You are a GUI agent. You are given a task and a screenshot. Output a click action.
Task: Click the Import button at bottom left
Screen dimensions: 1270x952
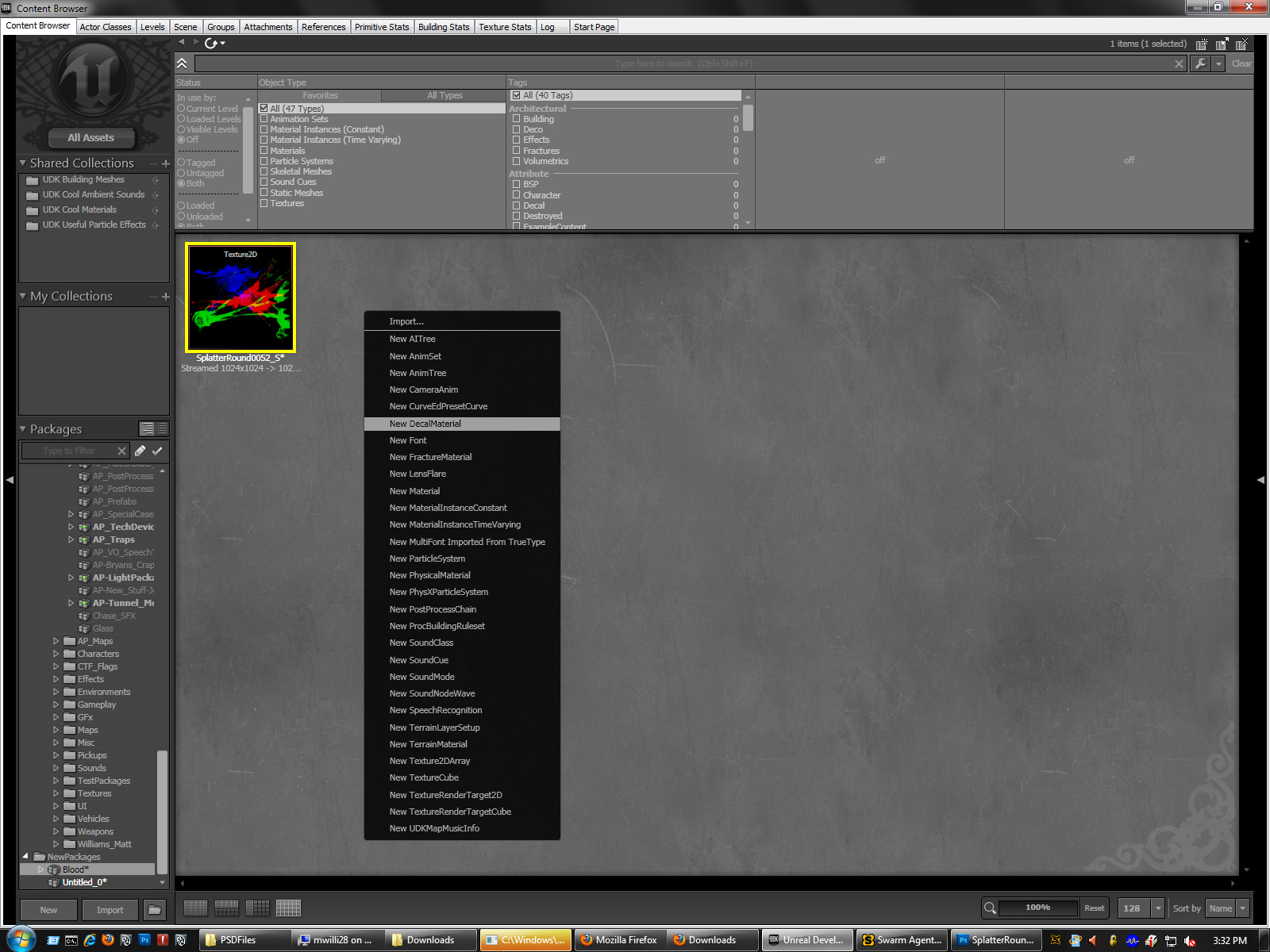110,910
